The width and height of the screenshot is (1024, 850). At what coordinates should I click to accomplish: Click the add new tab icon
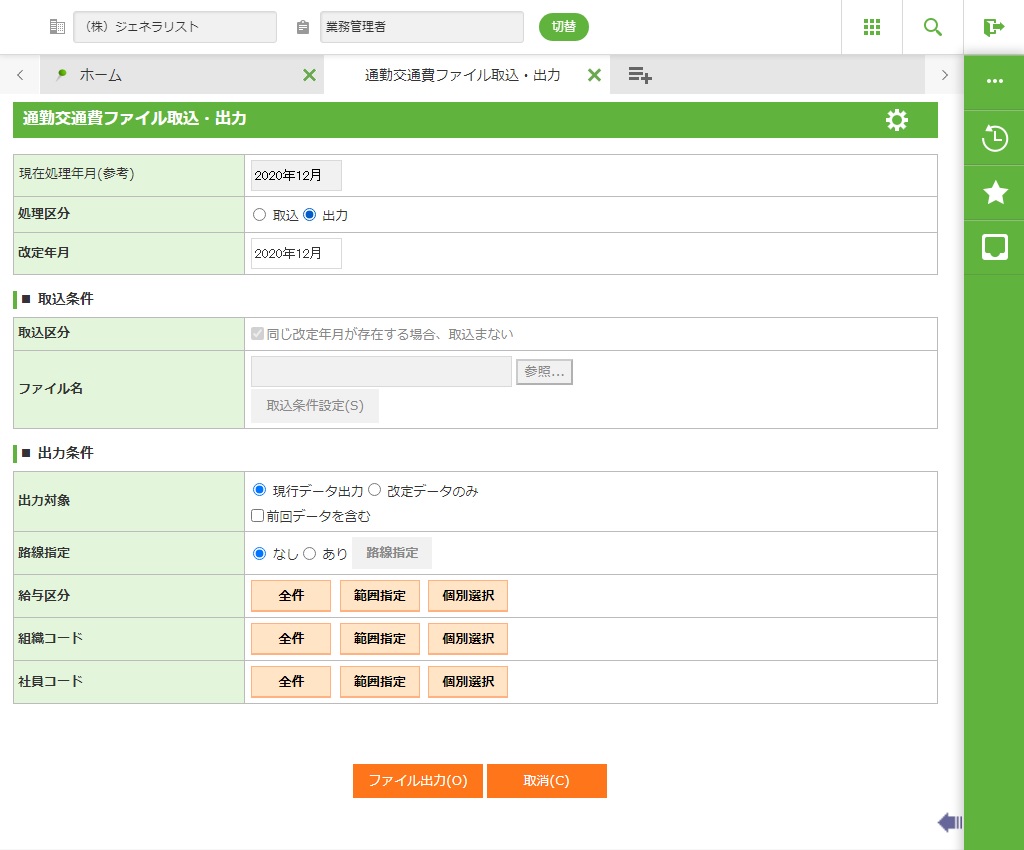tap(640, 75)
